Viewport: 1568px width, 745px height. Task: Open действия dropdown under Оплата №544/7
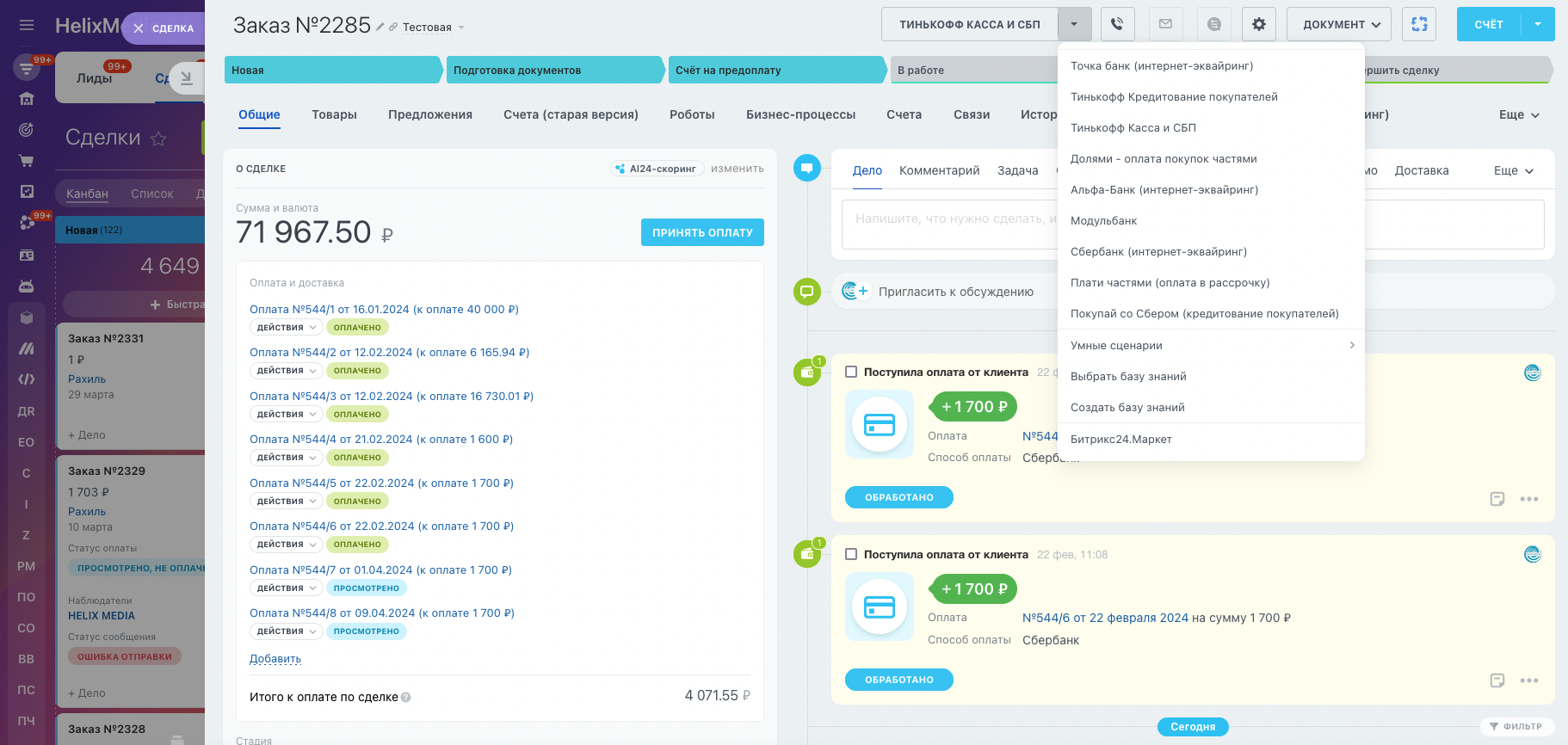click(x=287, y=588)
